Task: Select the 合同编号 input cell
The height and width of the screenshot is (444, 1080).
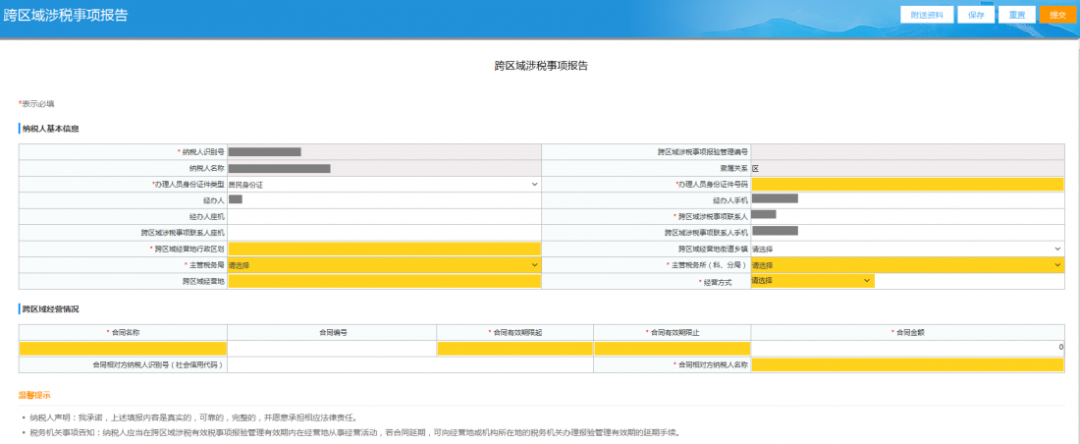Action: pyautogui.click(x=331, y=348)
